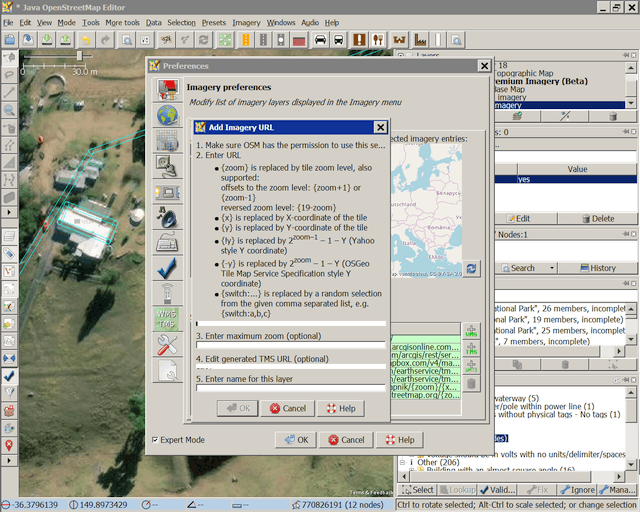Open the Presets menu
This screenshot has height=512, width=640.
click(213, 22)
